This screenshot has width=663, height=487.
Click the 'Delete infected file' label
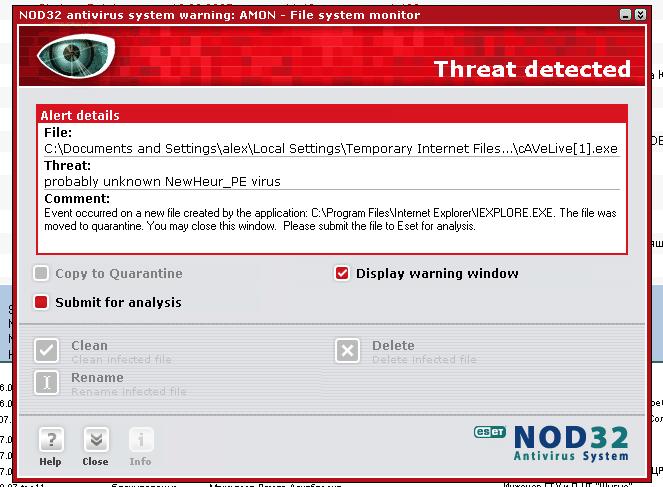click(424, 360)
